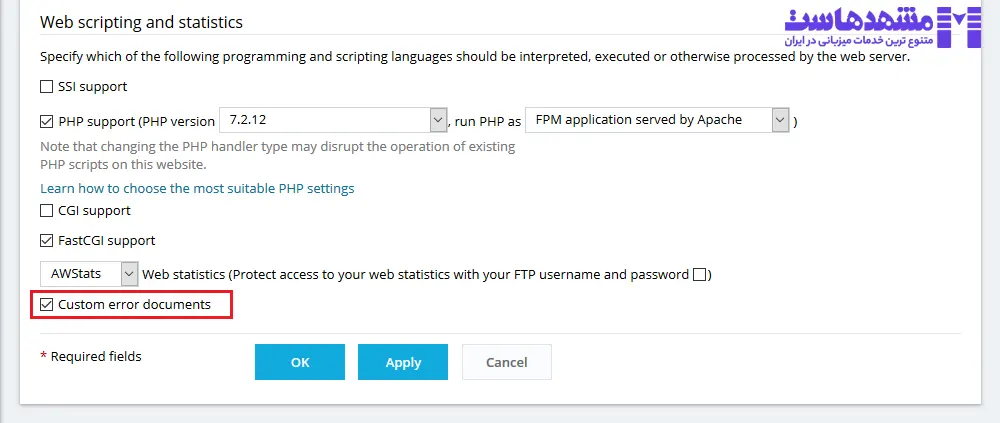
Task: Open the PHP version 7.2.12 dropdown
Action: (x=332, y=121)
